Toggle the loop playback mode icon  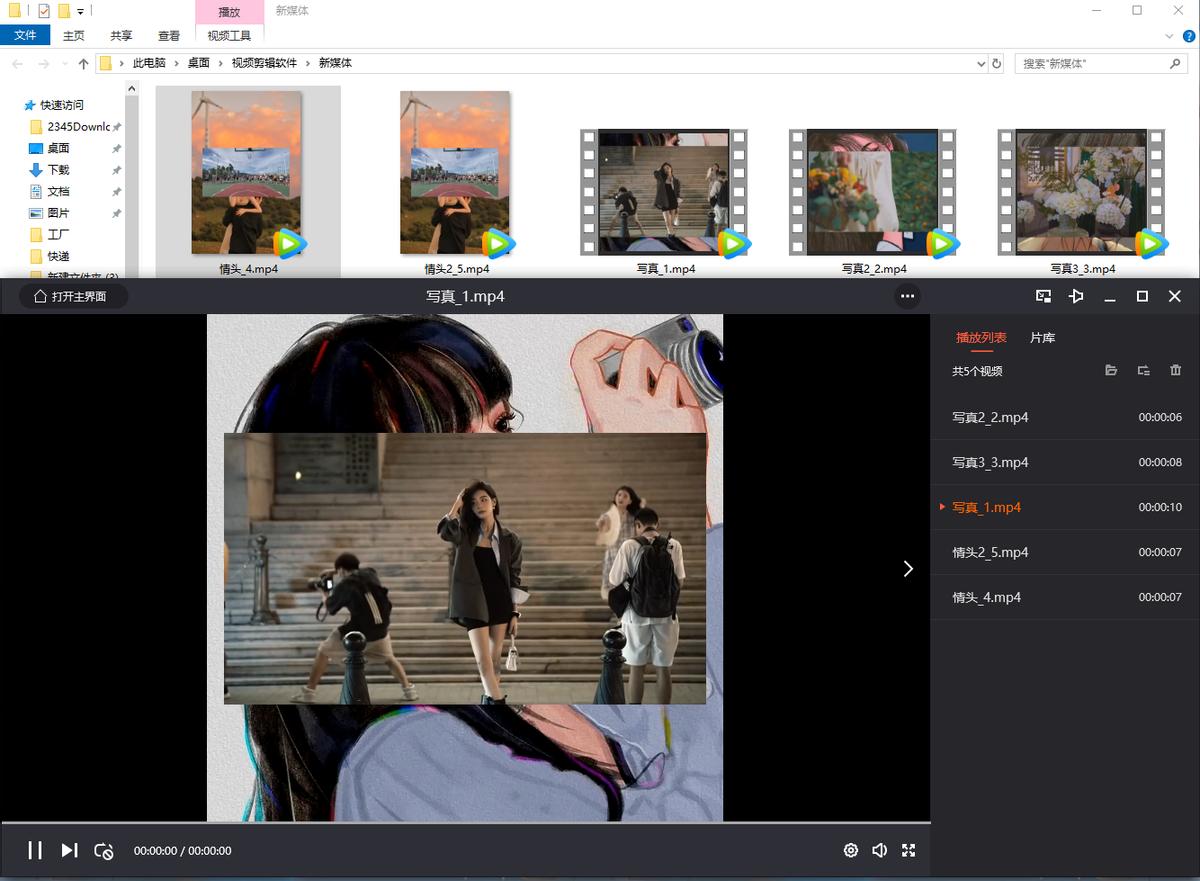coord(104,851)
